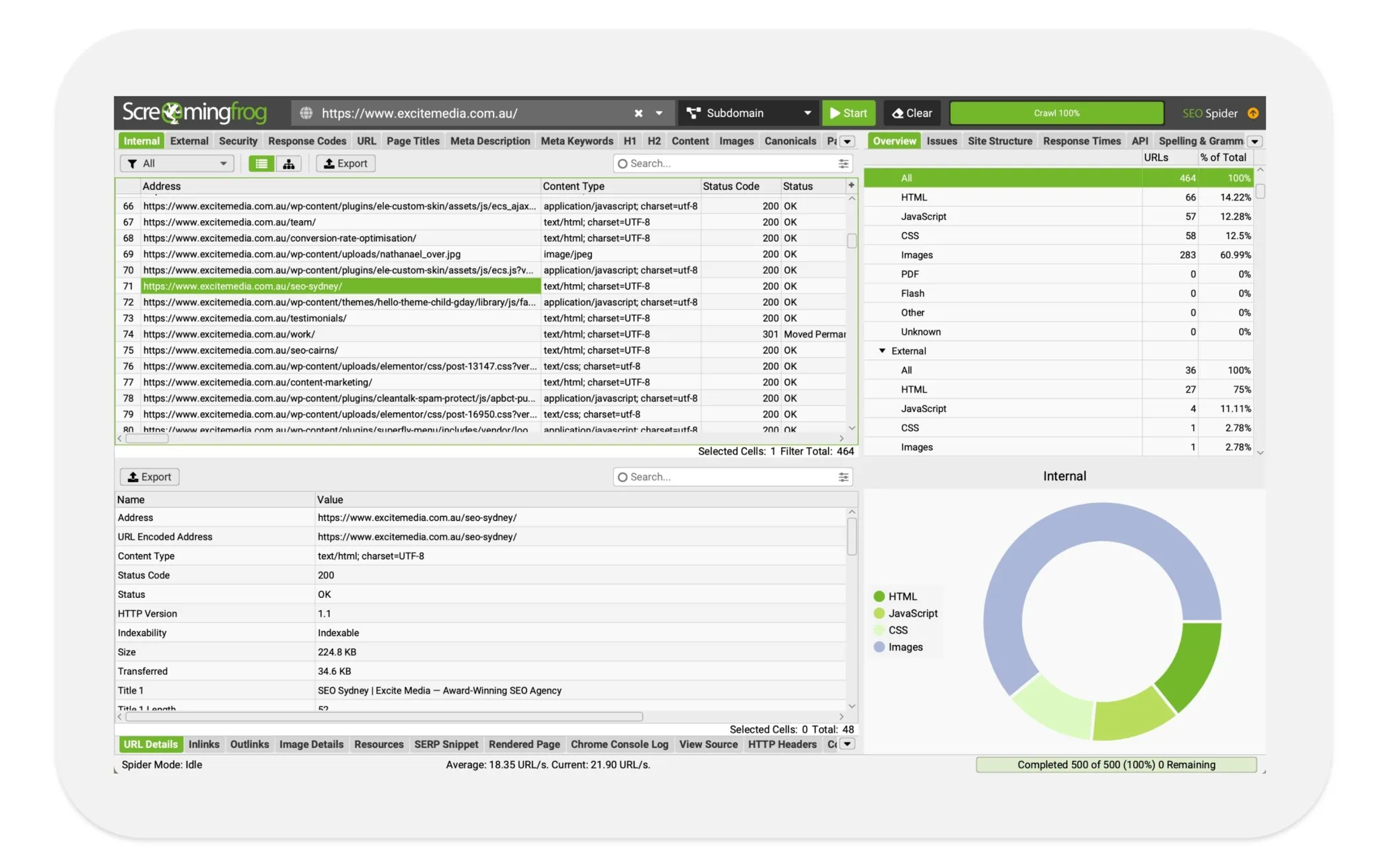Start the crawl
The image size is (1379, 868).
point(848,113)
